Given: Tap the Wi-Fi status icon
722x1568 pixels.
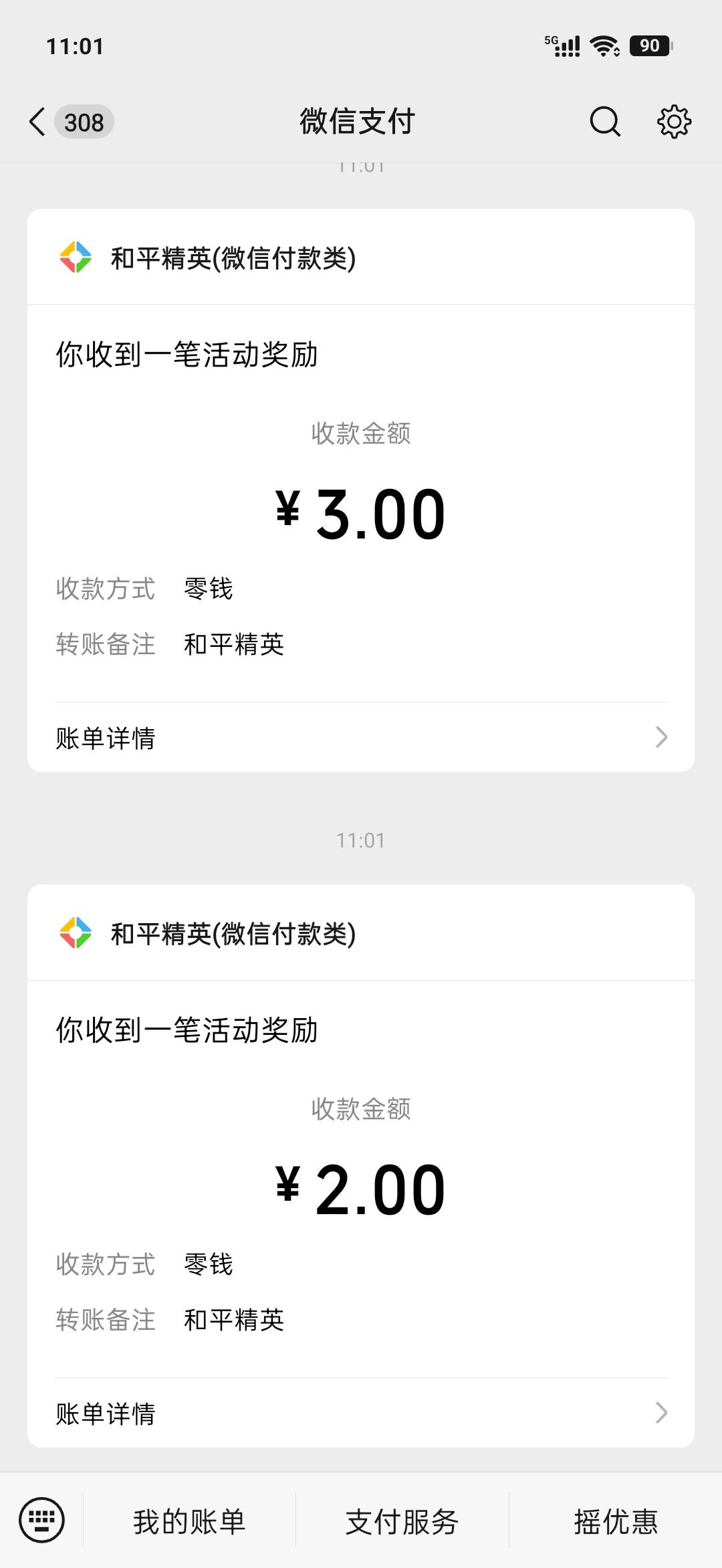Looking at the screenshot, I should coord(604,45).
